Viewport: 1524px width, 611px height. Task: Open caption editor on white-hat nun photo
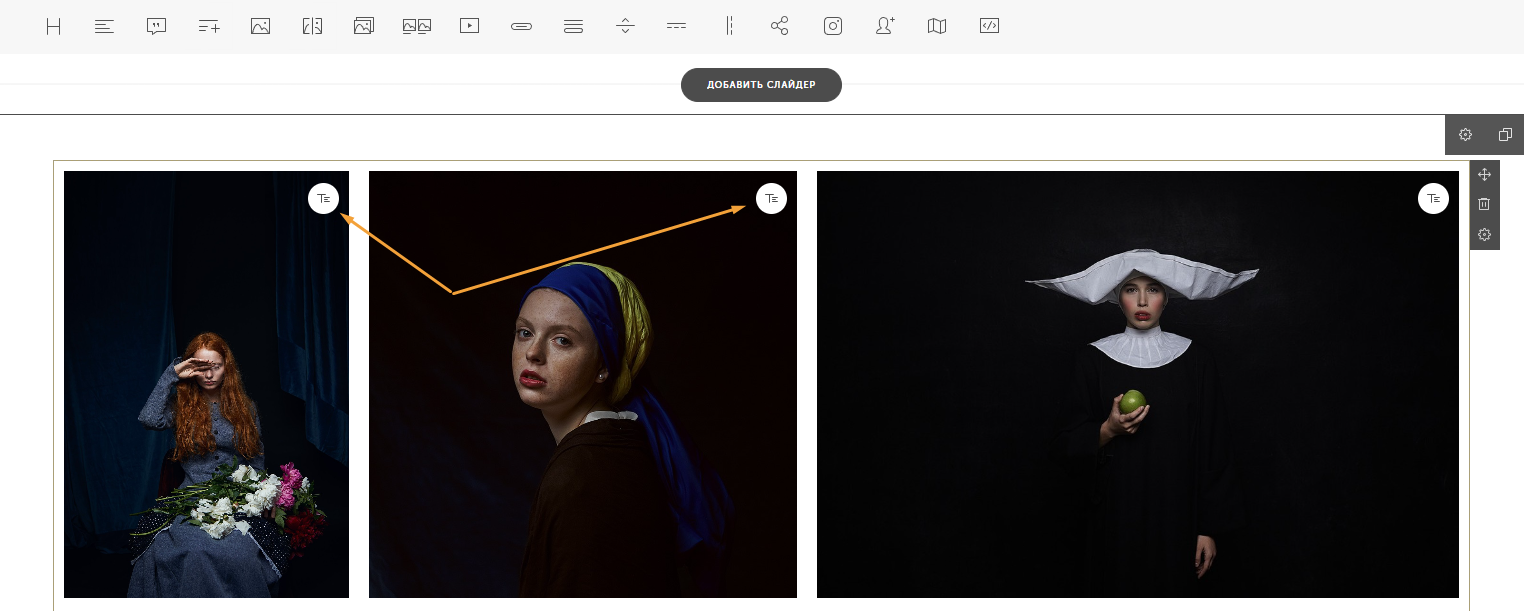[x=1433, y=199]
